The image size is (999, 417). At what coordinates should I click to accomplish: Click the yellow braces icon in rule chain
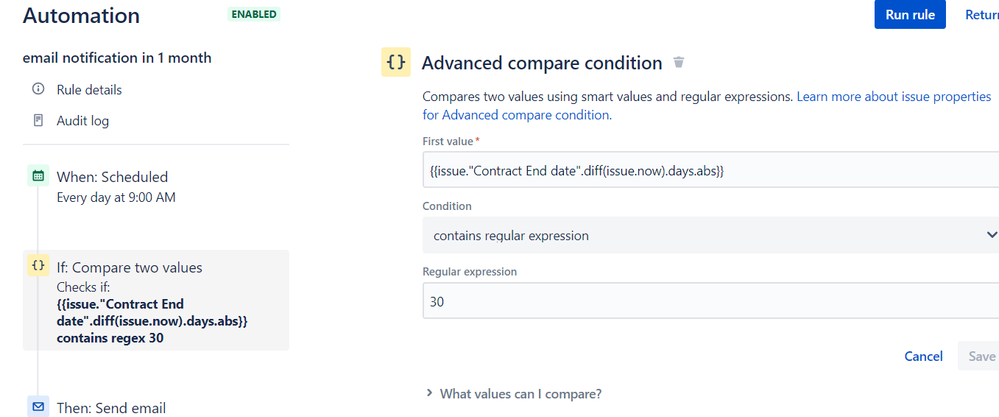tap(38, 266)
